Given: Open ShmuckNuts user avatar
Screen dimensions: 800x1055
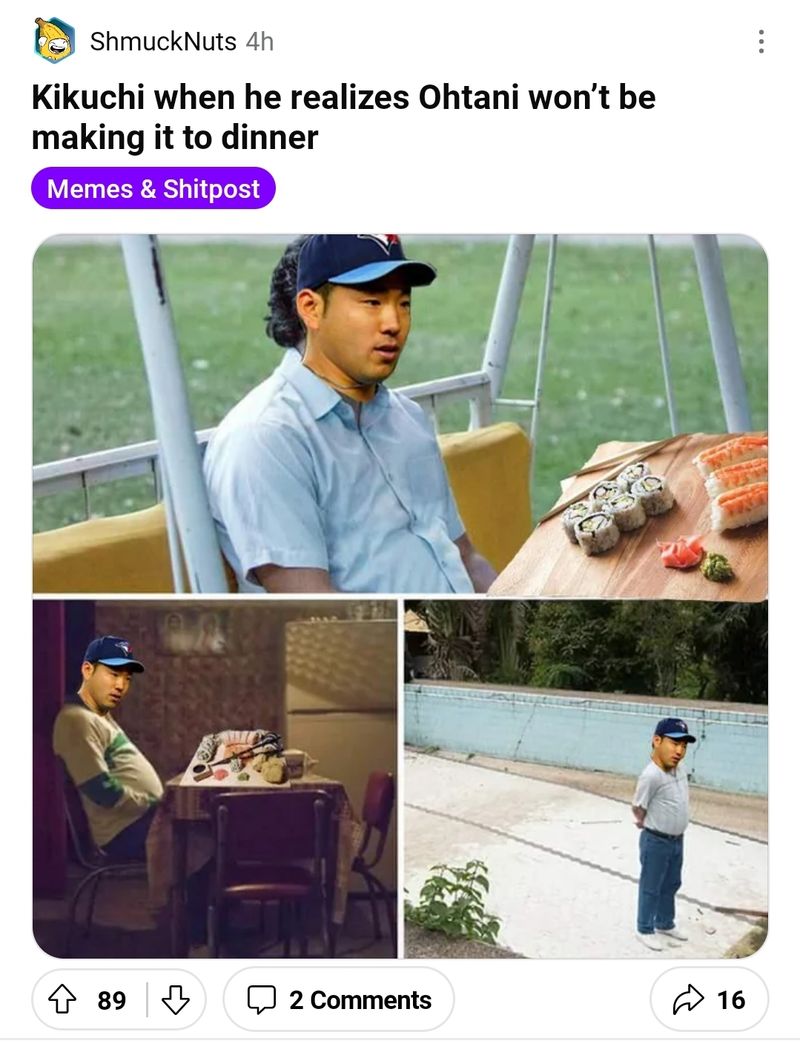Looking at the screenshot, I should click(54, 41).
